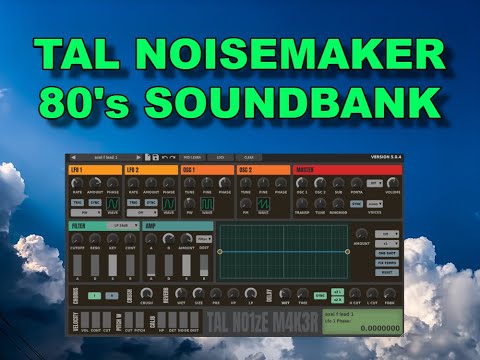Click the LFO 1 wave display

point(113,203)
